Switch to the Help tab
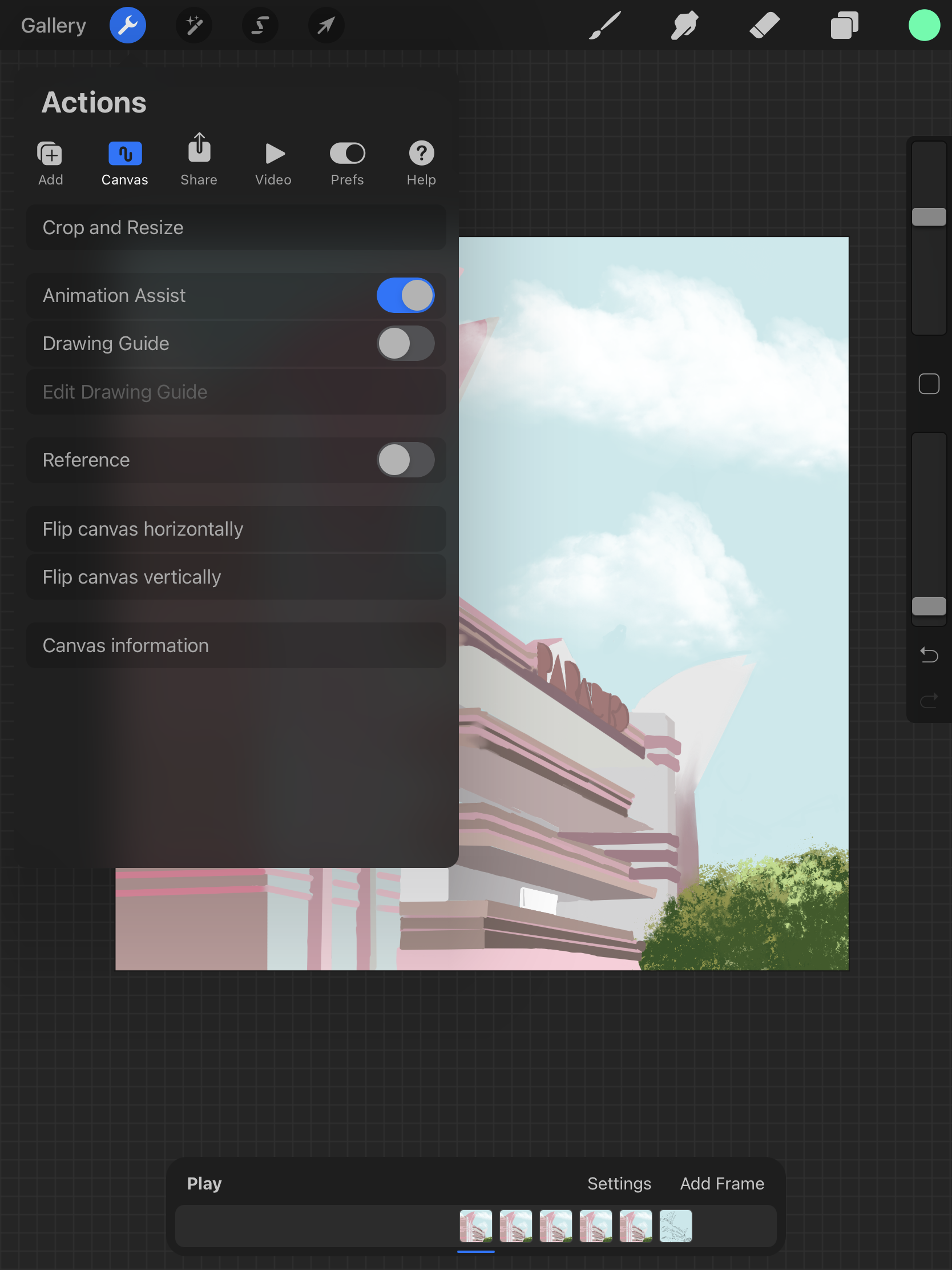 421,164
